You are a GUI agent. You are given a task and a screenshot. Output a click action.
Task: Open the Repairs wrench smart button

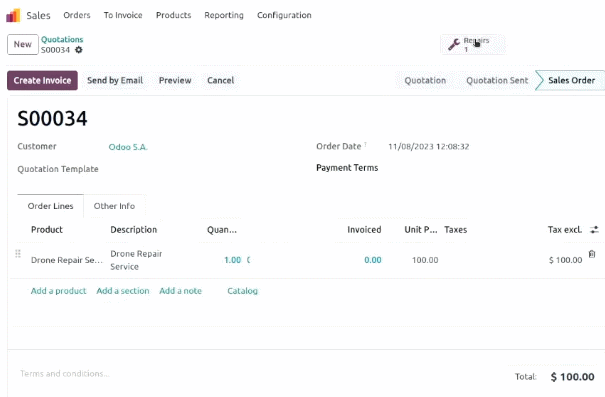[473, 45]
